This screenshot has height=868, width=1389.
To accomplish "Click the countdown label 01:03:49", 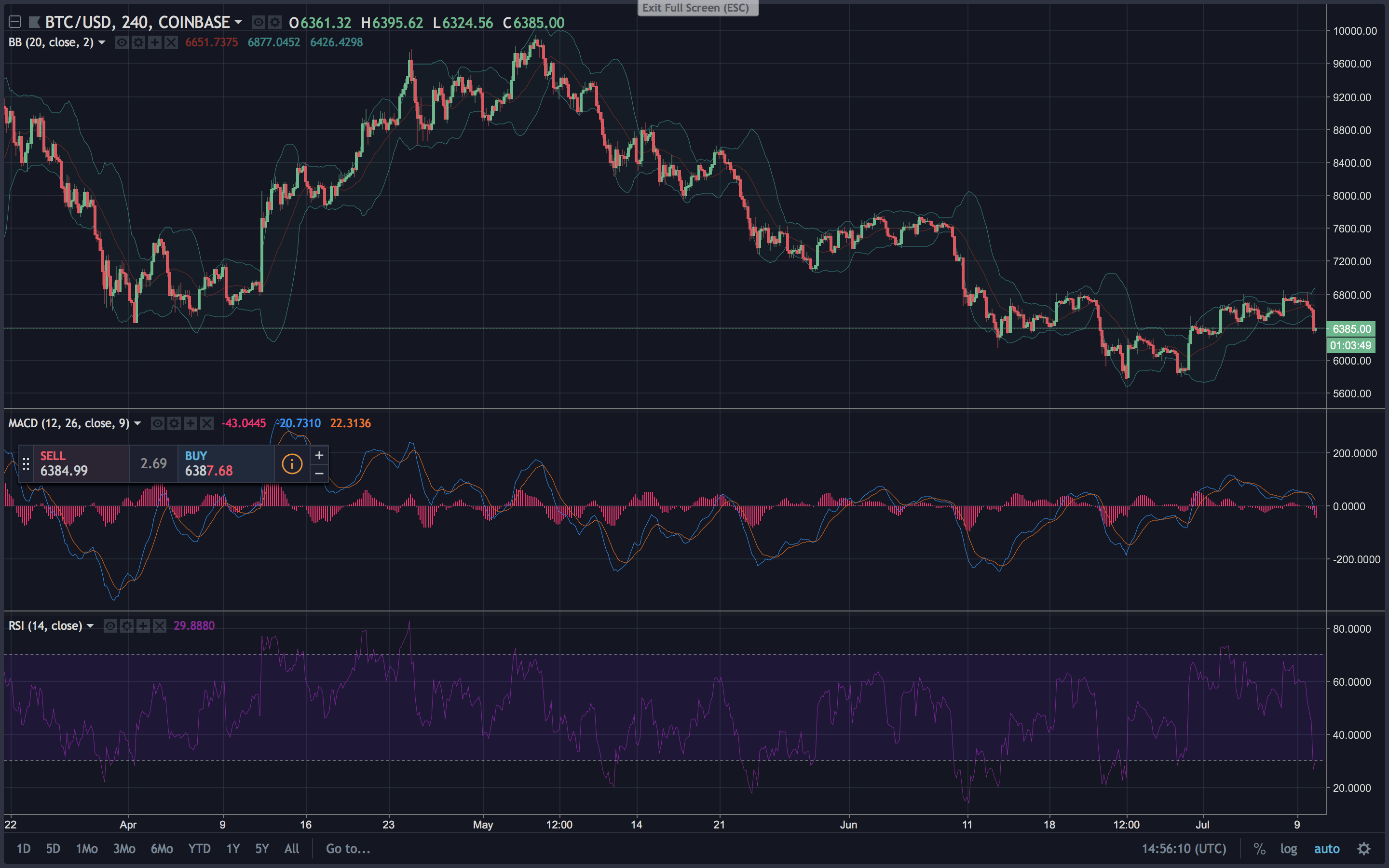I will [x=1351, y=346].
